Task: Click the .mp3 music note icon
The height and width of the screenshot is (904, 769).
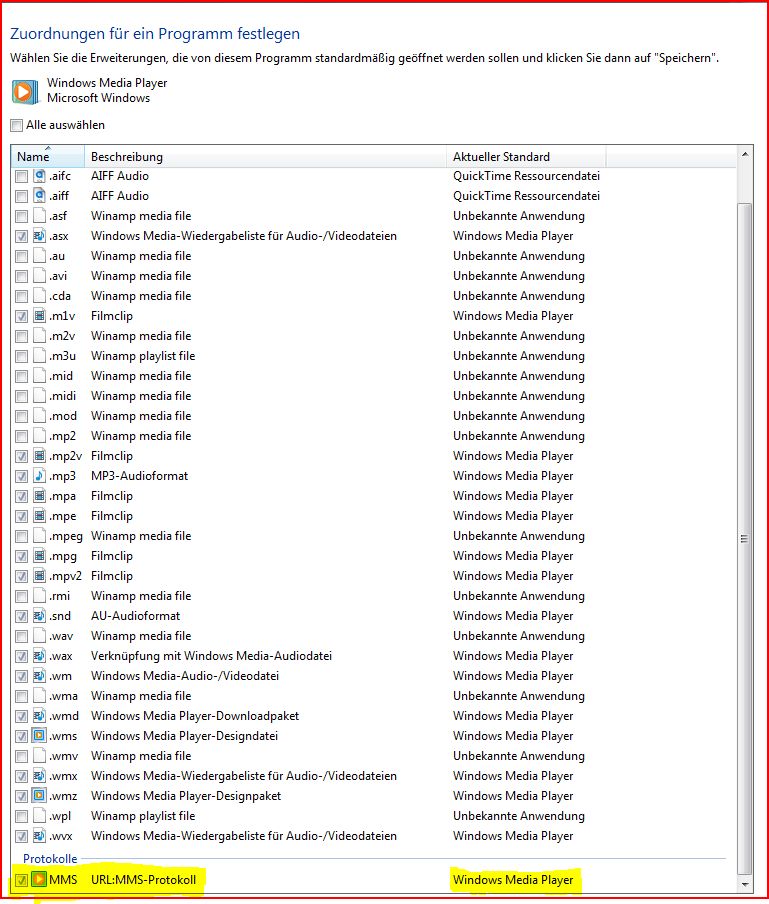Action: pyautogui.click(x=39, y=476)
